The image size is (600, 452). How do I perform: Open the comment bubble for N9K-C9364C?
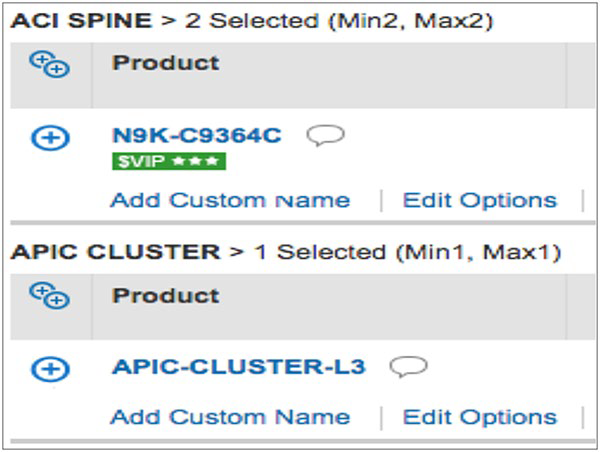pyautogui.click(x=326, y=136)
